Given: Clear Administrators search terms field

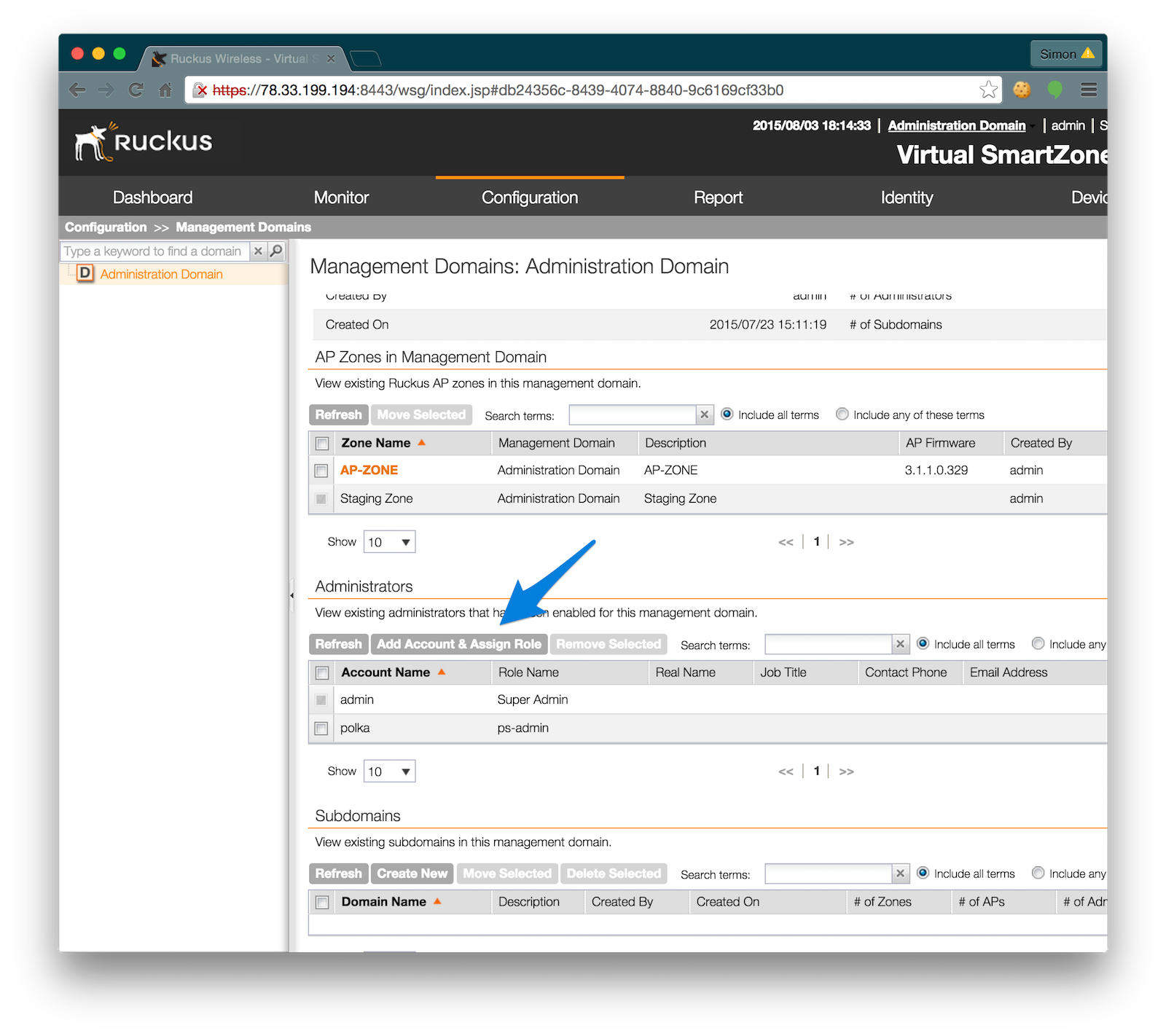Looking at the screenshot, I should pyautogui.click(x=900, y=644).
